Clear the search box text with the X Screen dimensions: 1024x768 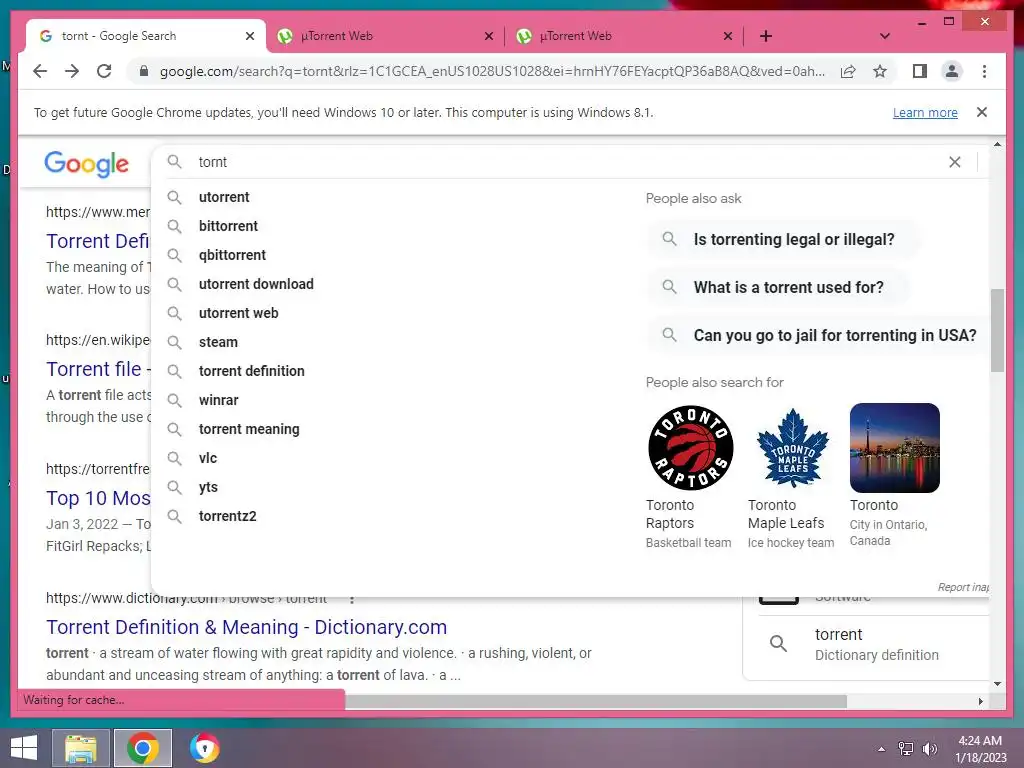click(x=955, y=162)
